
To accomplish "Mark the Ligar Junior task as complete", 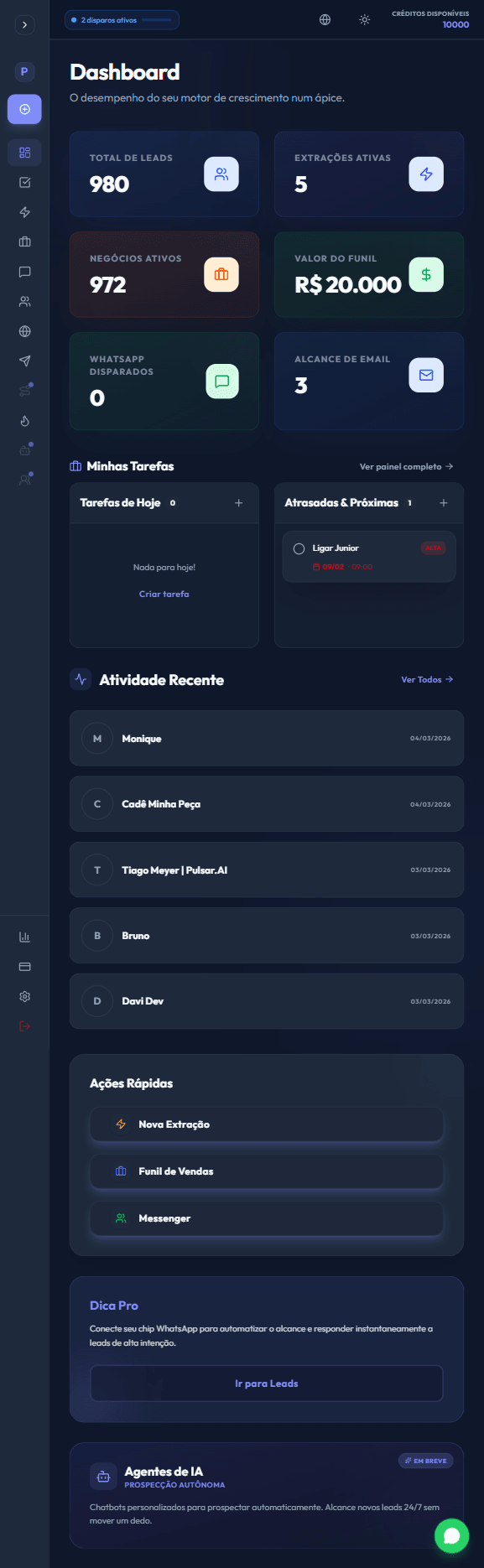I will (x=298, y=548).
